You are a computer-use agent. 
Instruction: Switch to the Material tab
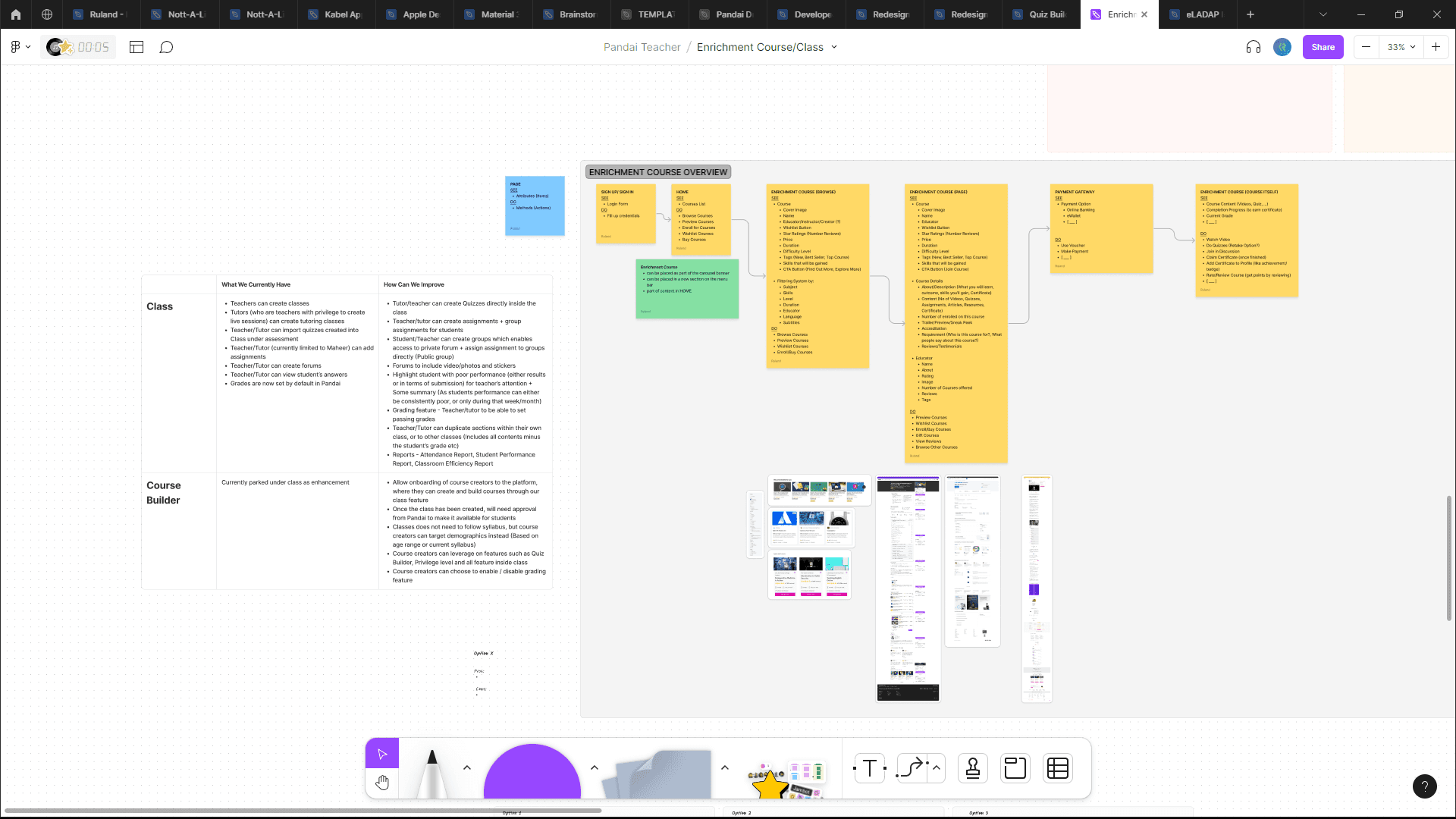point(493,14)
